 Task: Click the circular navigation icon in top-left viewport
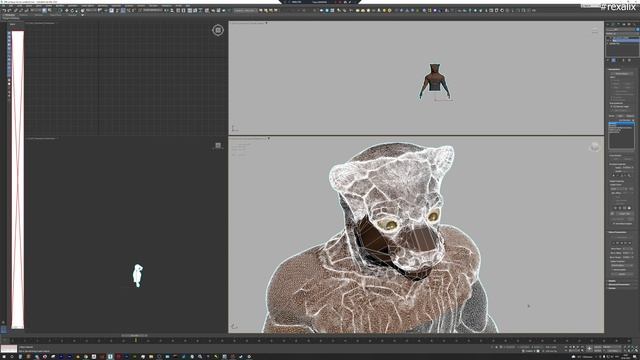[x=218, y=30]
